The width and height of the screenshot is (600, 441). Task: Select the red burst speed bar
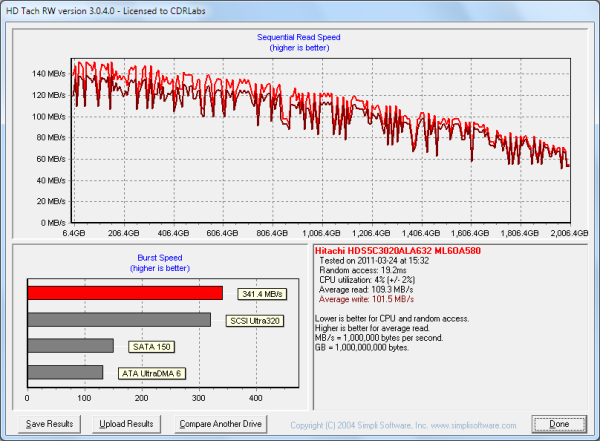pyautogui.click(x=125, y=294)
